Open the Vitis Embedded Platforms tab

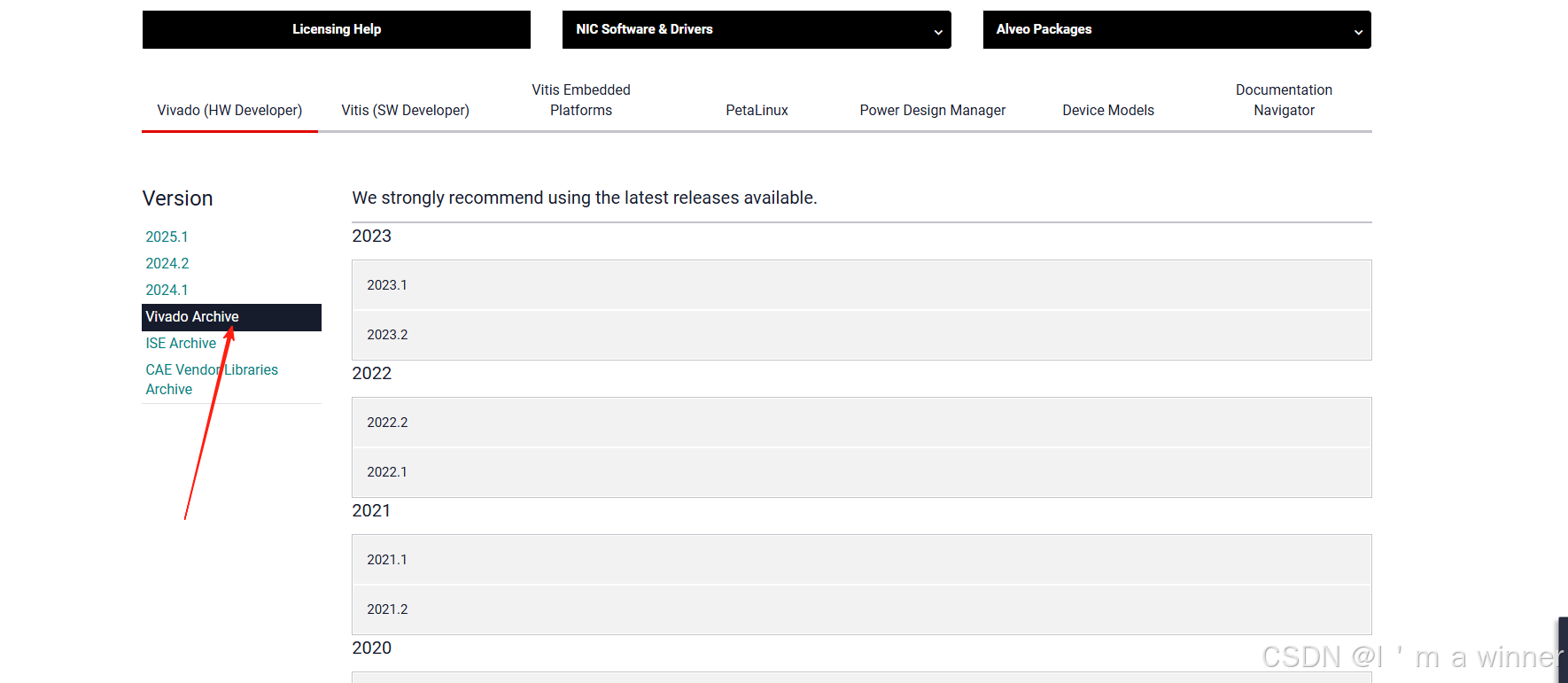(581, 100)
